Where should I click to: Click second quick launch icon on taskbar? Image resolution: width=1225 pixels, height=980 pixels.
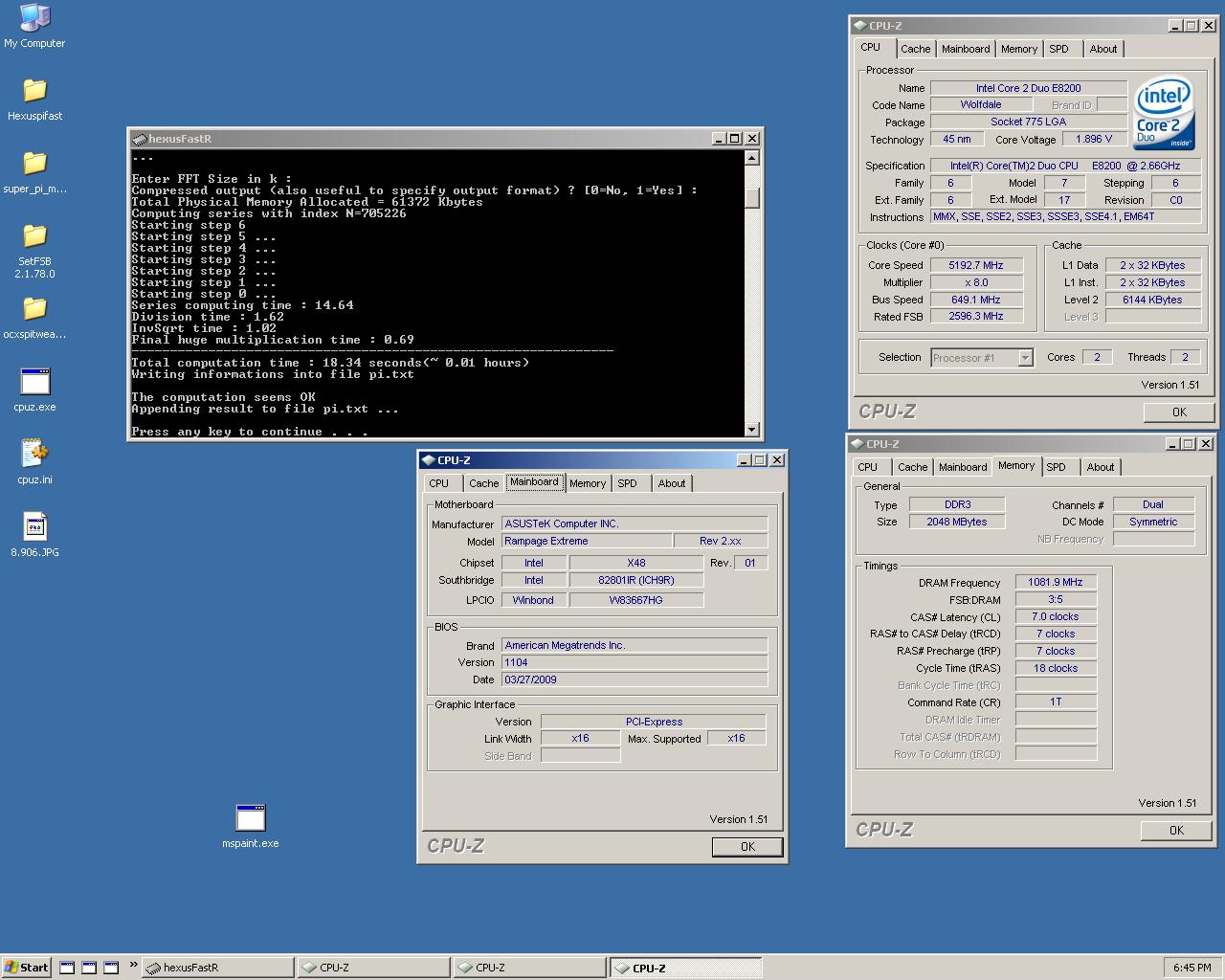(x=89, y=968)
